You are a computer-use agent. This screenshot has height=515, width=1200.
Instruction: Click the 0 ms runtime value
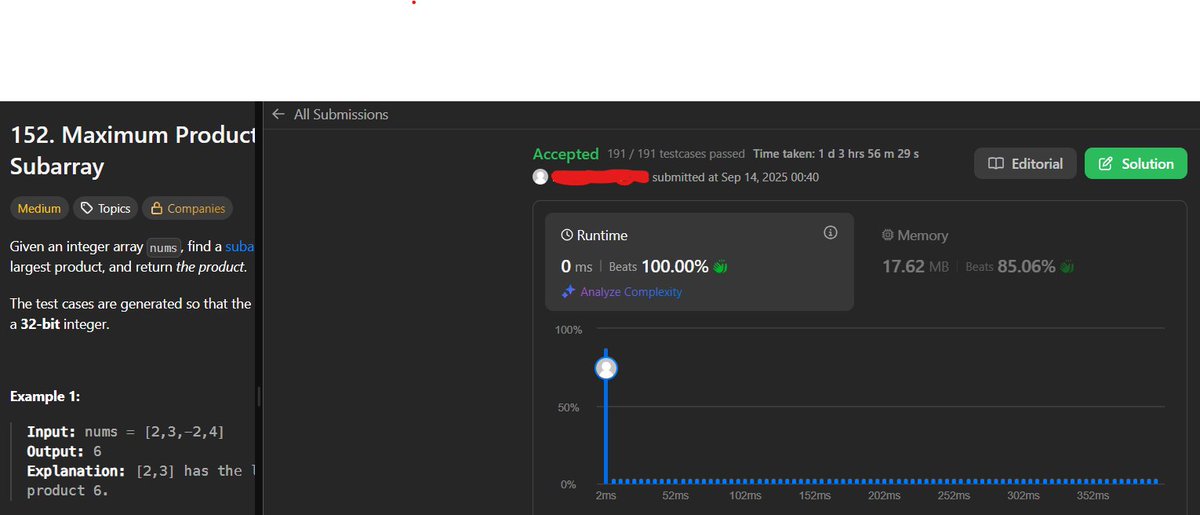(577, 267)
